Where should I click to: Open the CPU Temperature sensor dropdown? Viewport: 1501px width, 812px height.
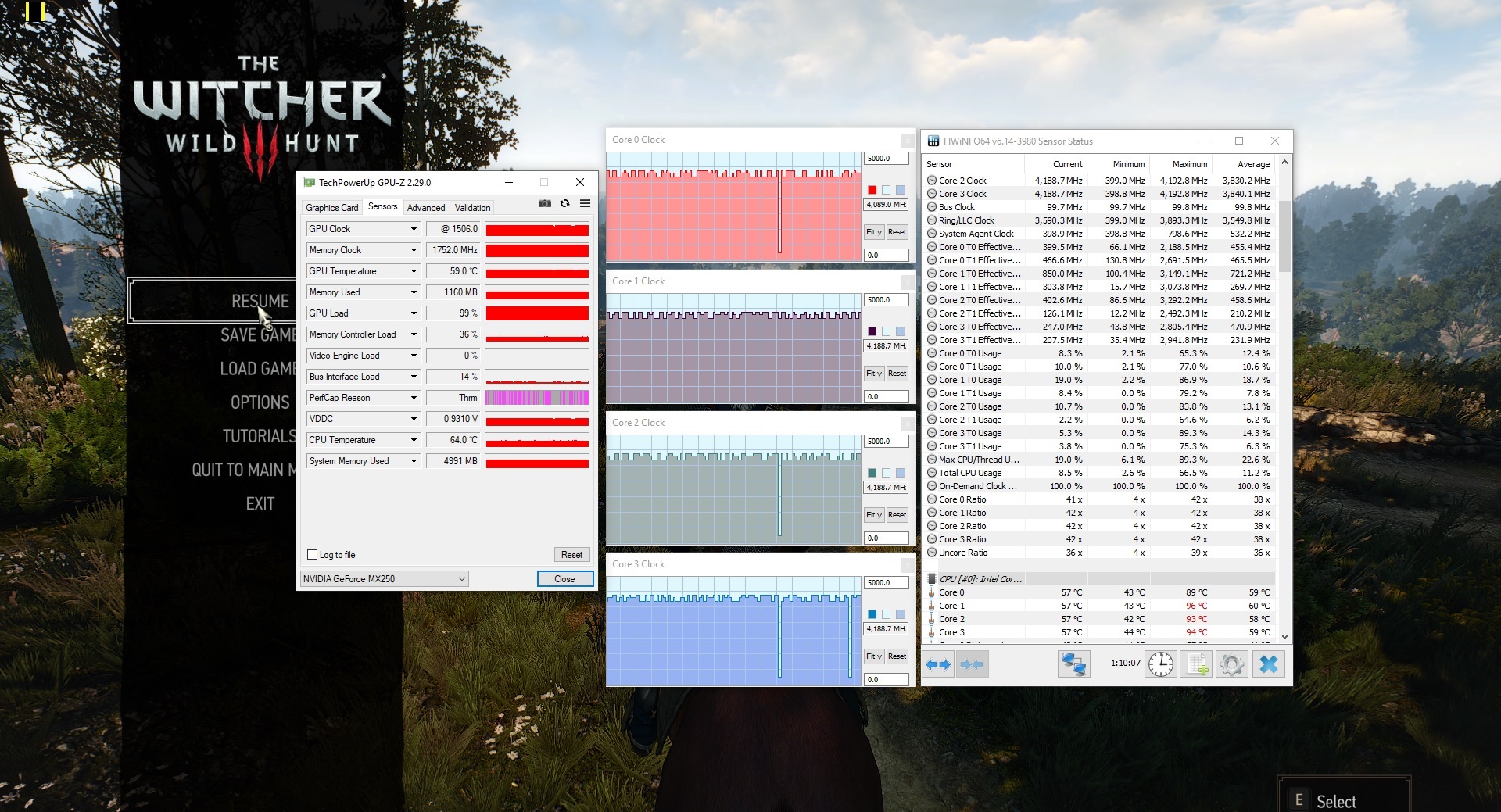[414, 440]
